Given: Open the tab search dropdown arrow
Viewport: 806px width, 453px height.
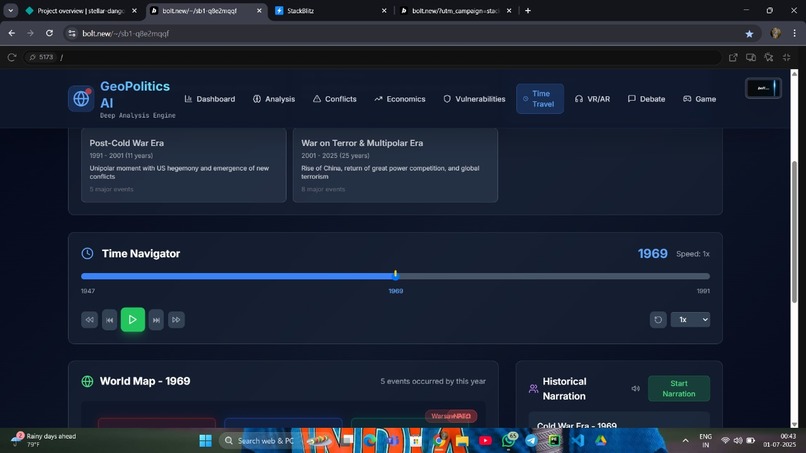Looking at the screenshot, I should pyautogui.click(x=10, y=10).
